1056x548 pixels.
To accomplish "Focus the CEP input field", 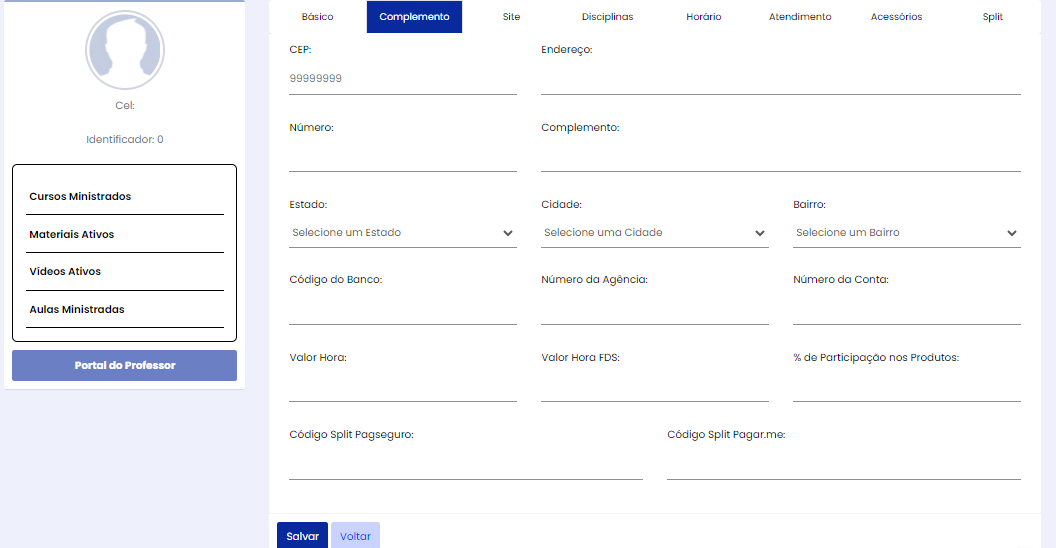I will coord(403,79).
